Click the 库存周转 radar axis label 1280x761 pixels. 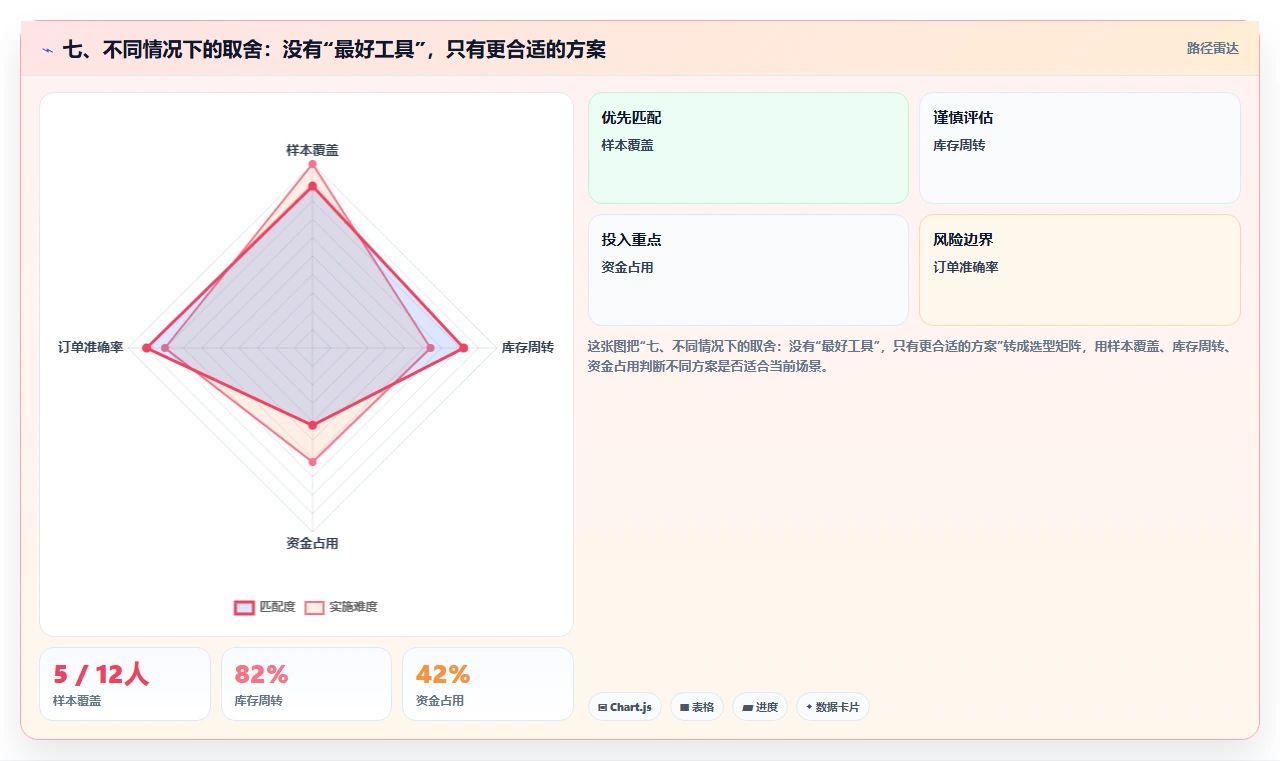[528, 348]
